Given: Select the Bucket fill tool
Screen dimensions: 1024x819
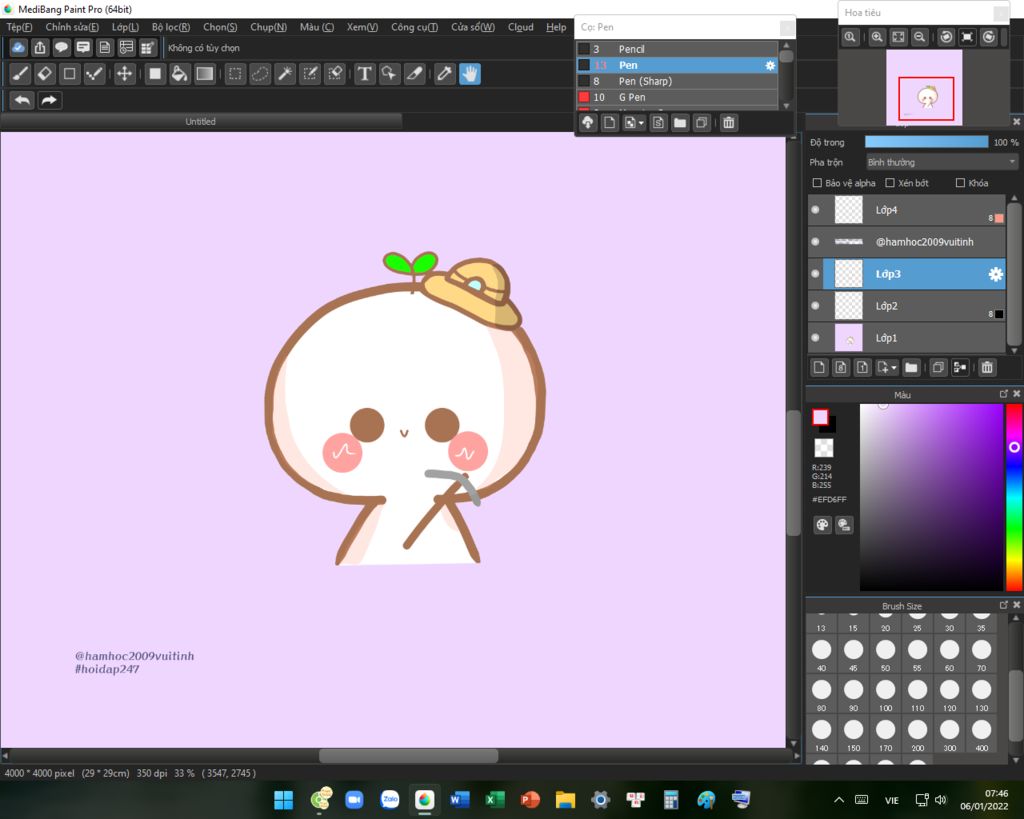Looking at the screenshot, I should click(179, 74).
